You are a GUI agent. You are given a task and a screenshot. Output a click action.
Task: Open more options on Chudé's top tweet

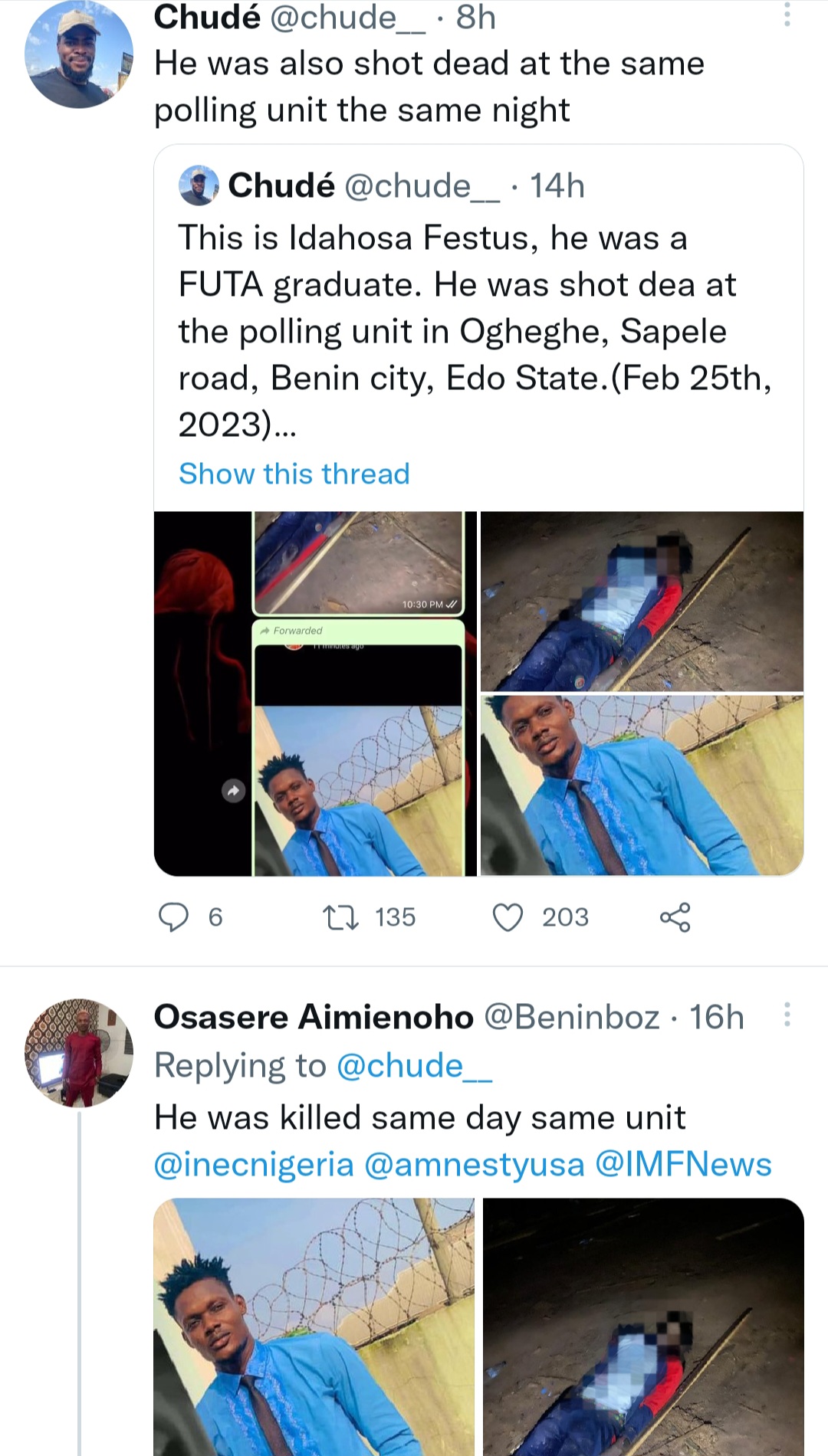pyautogui.click(x=787, y=14)
